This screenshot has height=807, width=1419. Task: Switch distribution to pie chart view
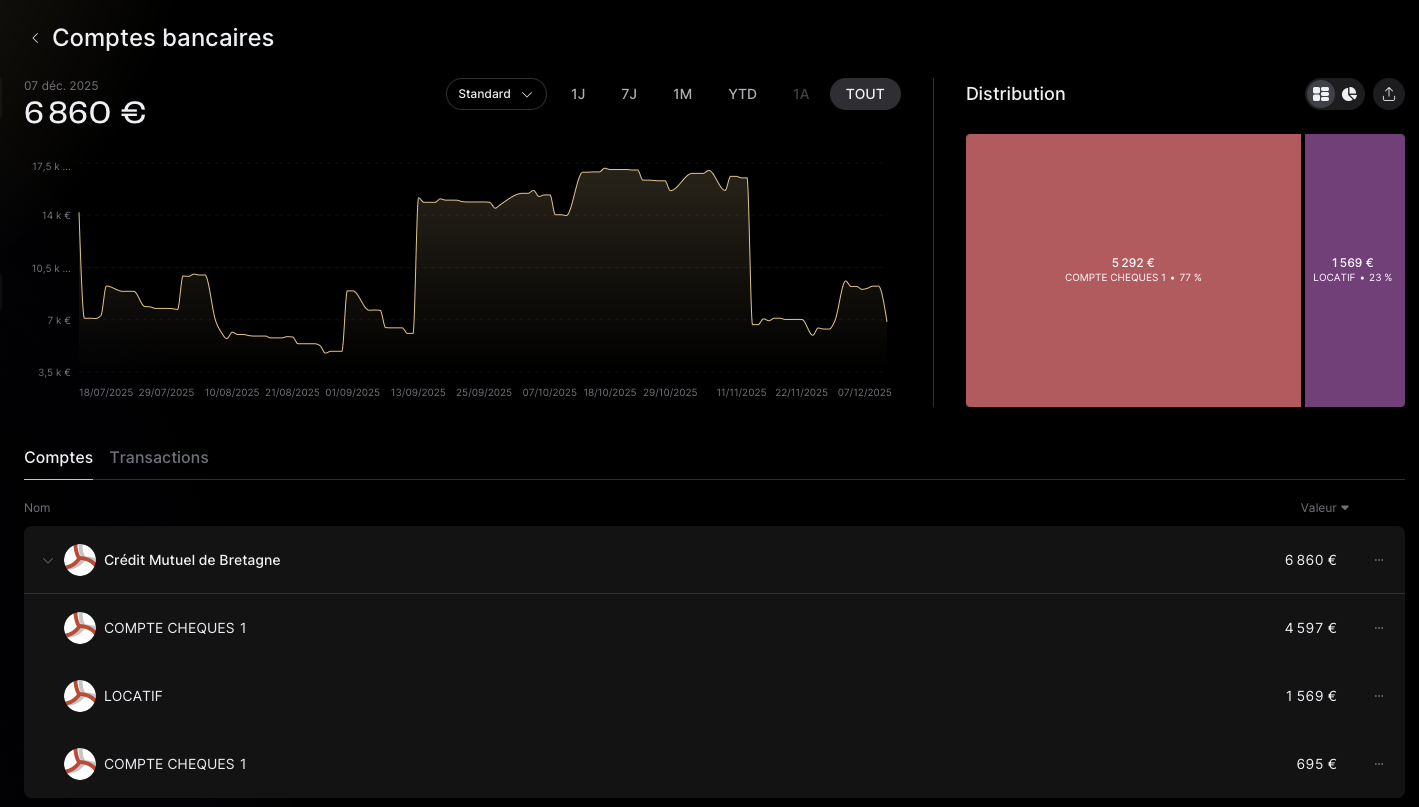pos(1349,94)
